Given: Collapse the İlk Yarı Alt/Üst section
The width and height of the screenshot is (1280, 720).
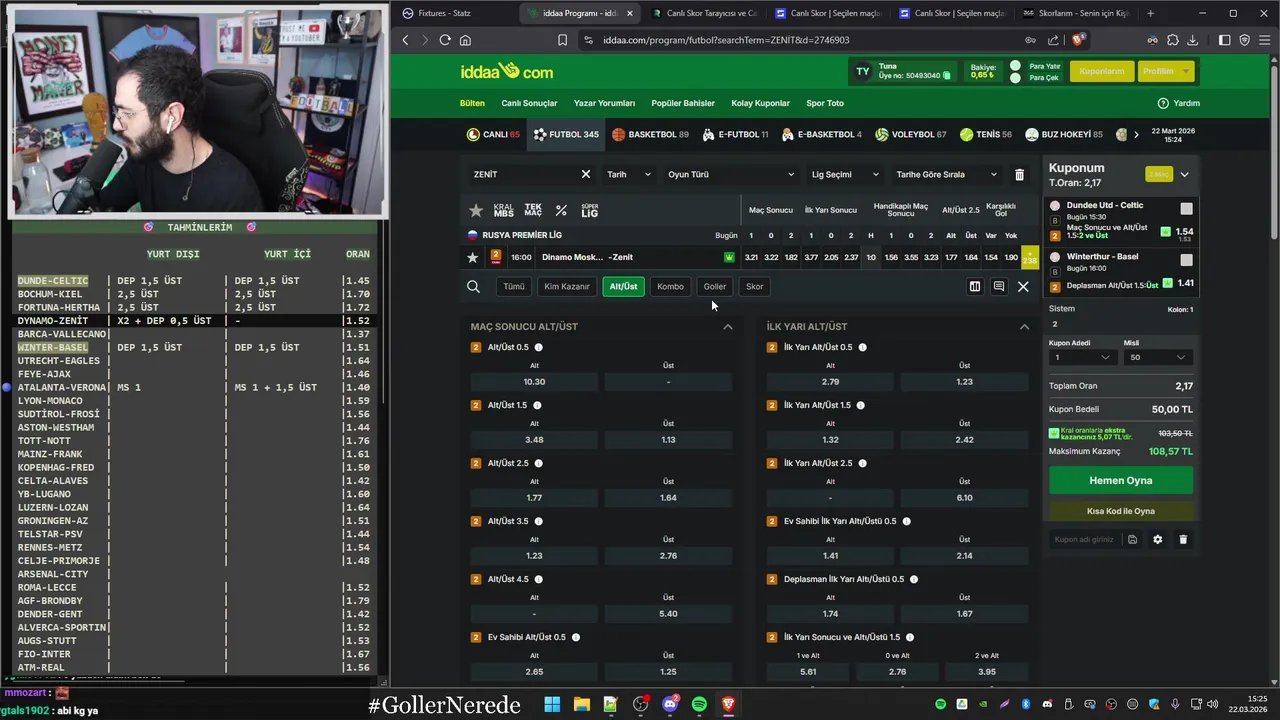Looking at the screenshot, I should click(x=1024, y=327).
